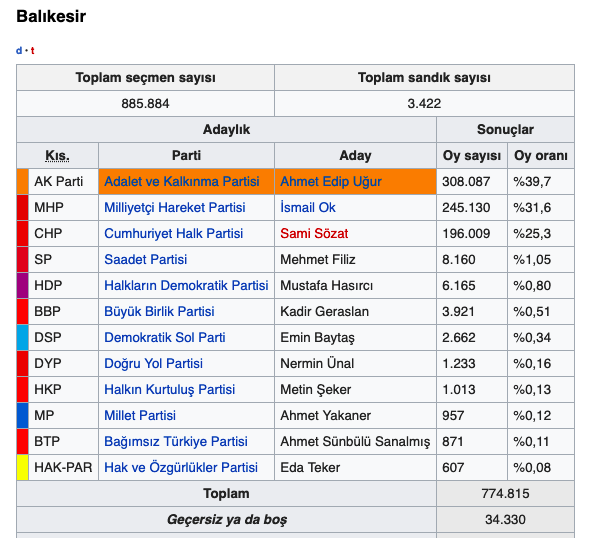Visit the Halkın Kurtuluş Partisi link
The width and height of the screenshot is (602, 538).
tap(170, 389)
